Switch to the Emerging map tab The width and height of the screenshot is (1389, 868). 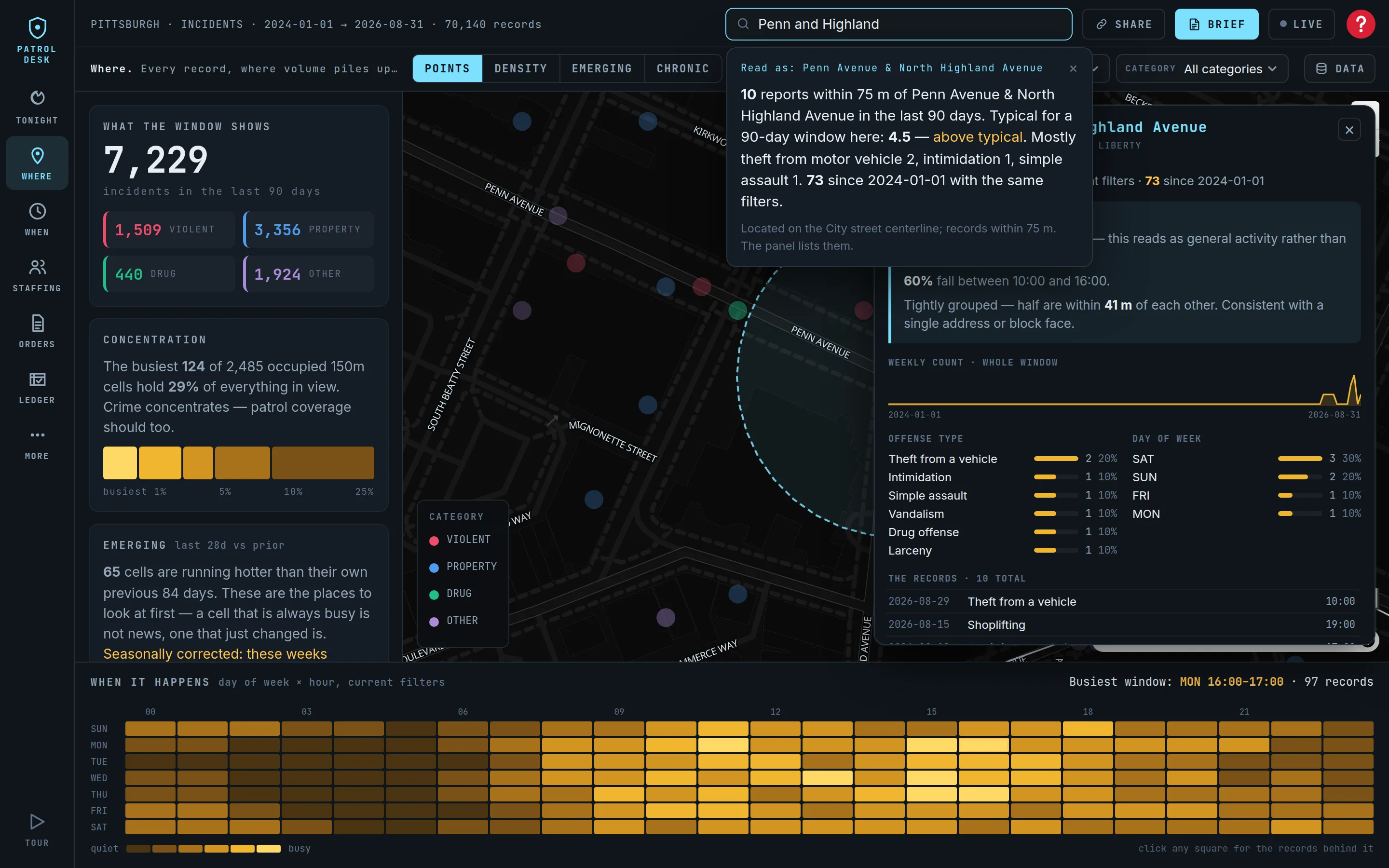point(601,68)
